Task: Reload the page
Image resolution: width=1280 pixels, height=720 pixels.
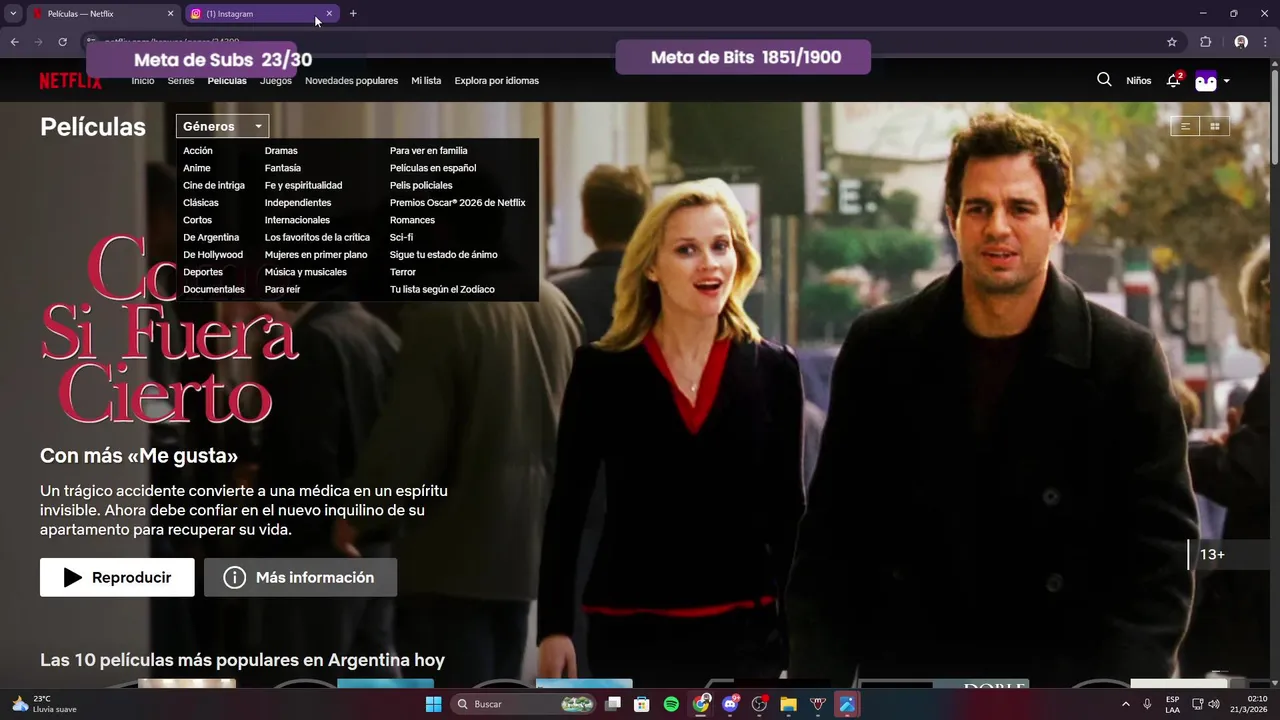Action: coord(62,42)
